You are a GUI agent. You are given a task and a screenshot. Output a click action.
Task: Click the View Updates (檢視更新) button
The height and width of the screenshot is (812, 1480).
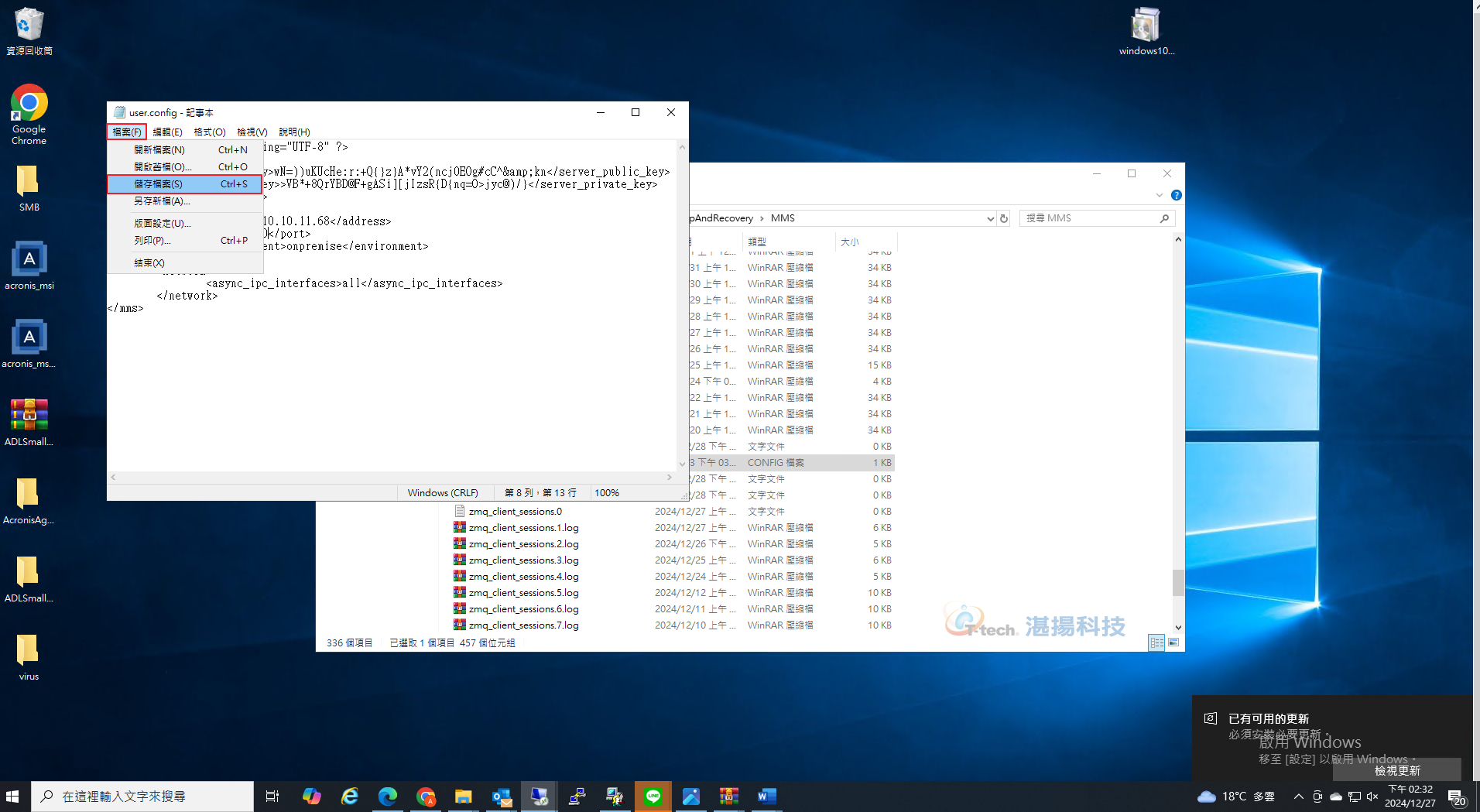[1397, 770]
